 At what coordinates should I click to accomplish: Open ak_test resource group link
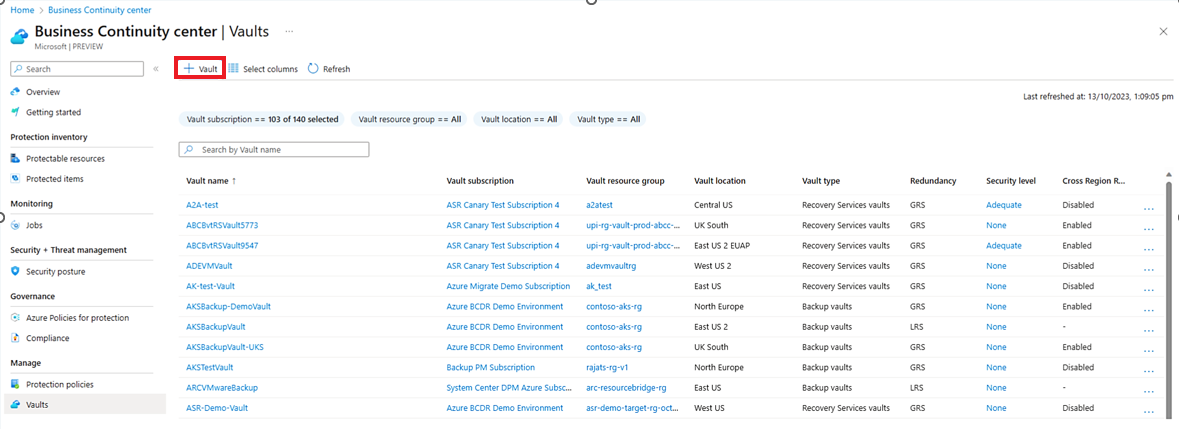point(599,286)
